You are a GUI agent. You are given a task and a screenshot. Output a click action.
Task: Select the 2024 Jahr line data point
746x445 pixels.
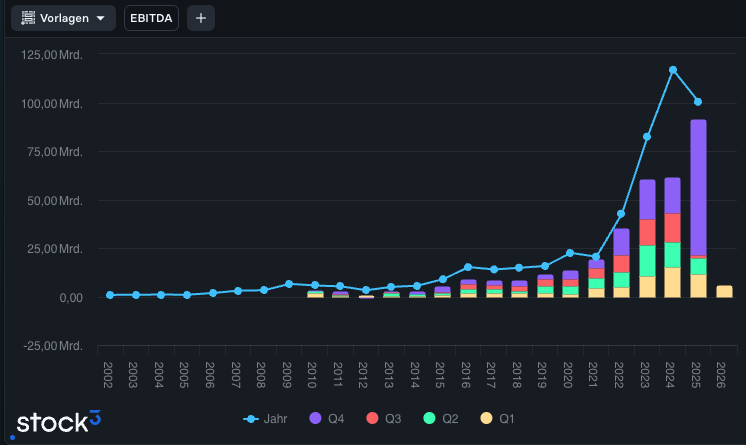point(673,70)
